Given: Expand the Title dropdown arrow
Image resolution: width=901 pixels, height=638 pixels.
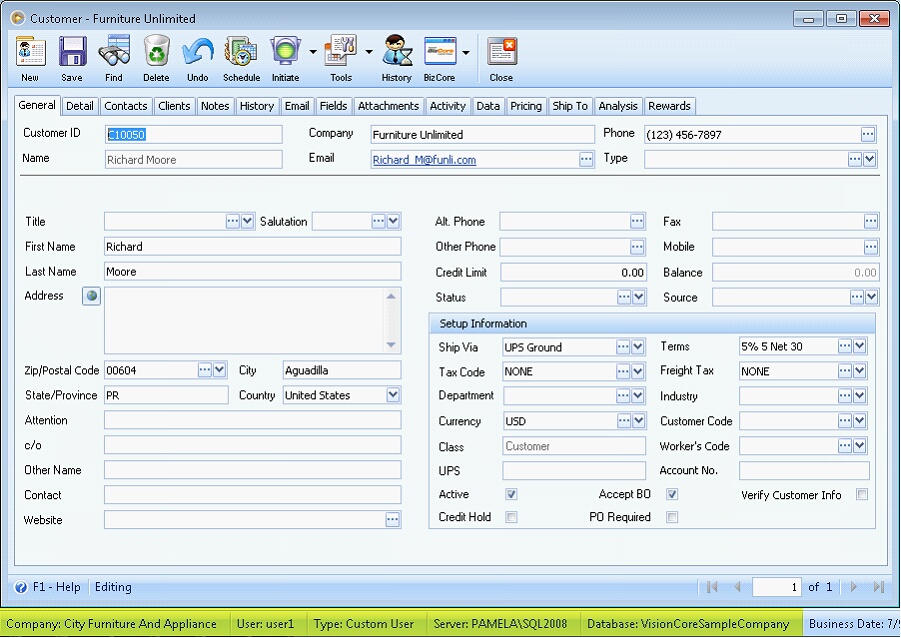Looking at the screenshot, I should 247,221.
